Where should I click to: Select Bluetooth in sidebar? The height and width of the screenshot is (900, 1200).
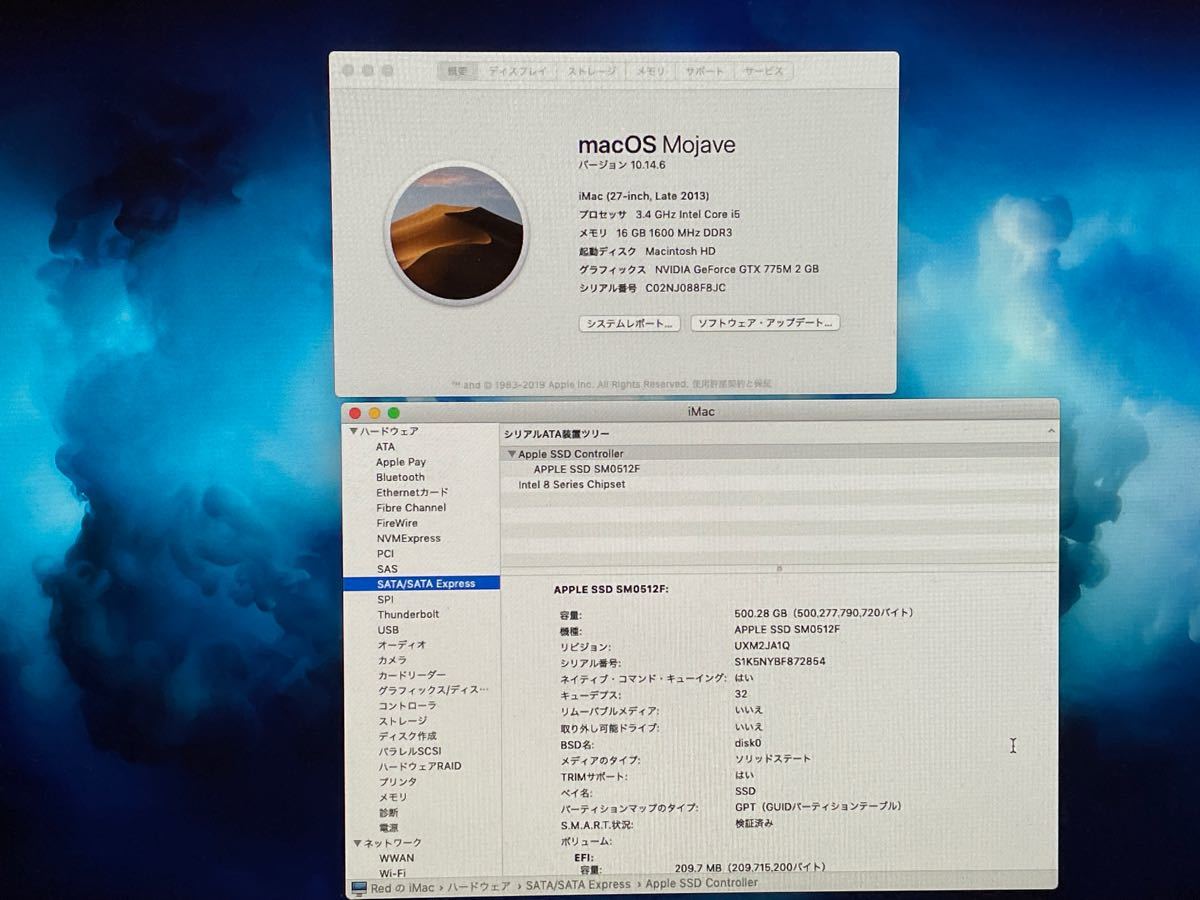400,477
